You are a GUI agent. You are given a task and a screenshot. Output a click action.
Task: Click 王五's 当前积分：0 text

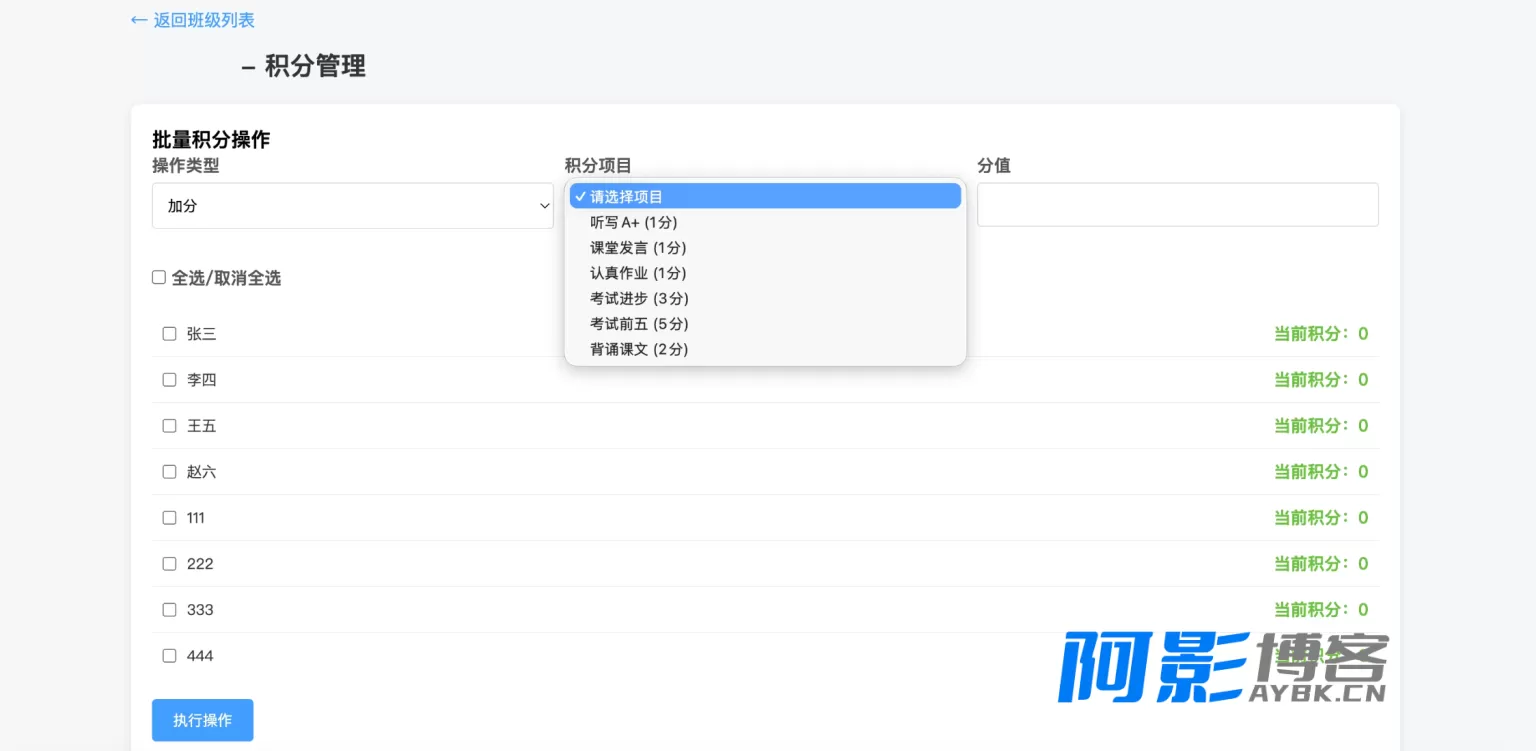pos(1321,426)
